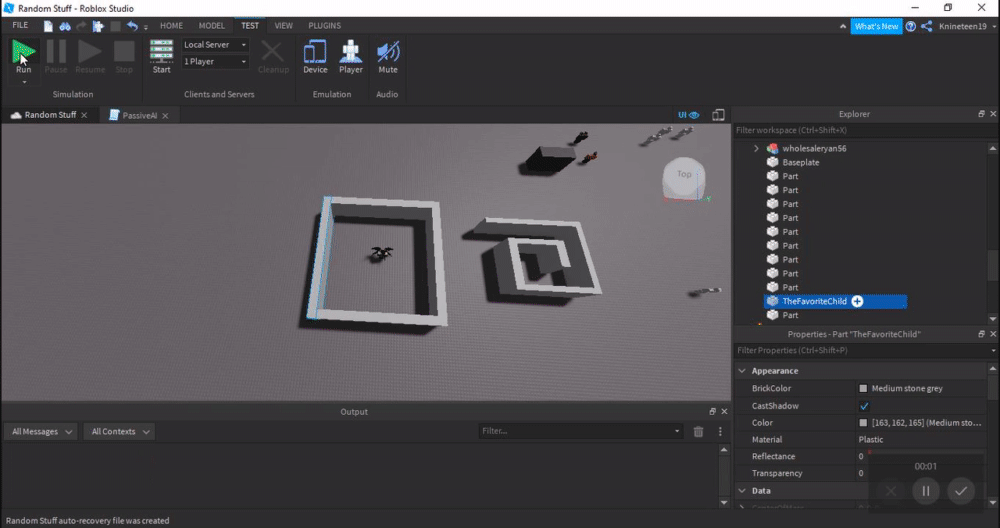Open the FILE menu
Viewport: 1000px width, 528px height.
pyautogui.click(x=20, y=26)
